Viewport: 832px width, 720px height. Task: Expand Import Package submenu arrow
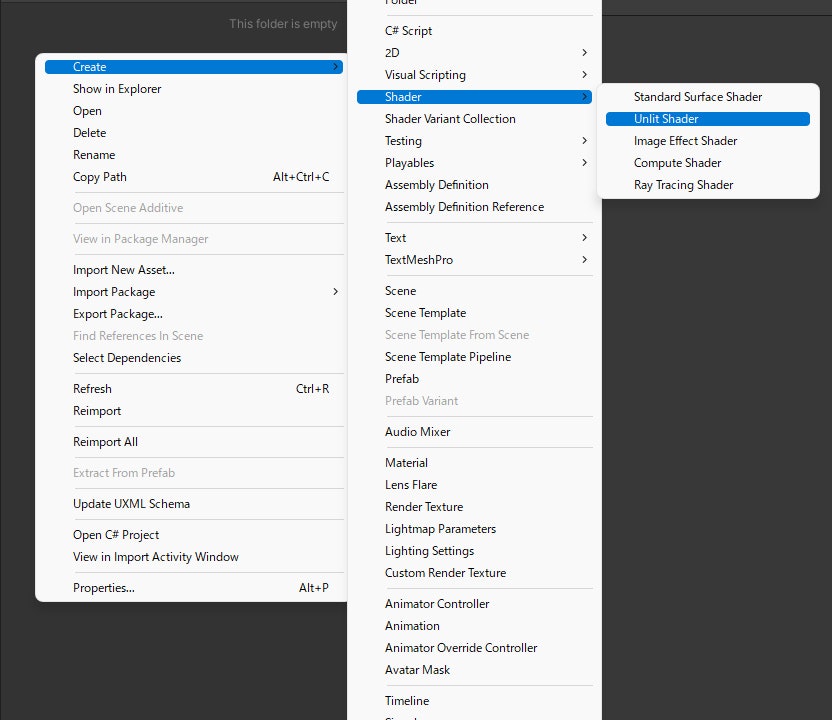(x=335, y=292)
